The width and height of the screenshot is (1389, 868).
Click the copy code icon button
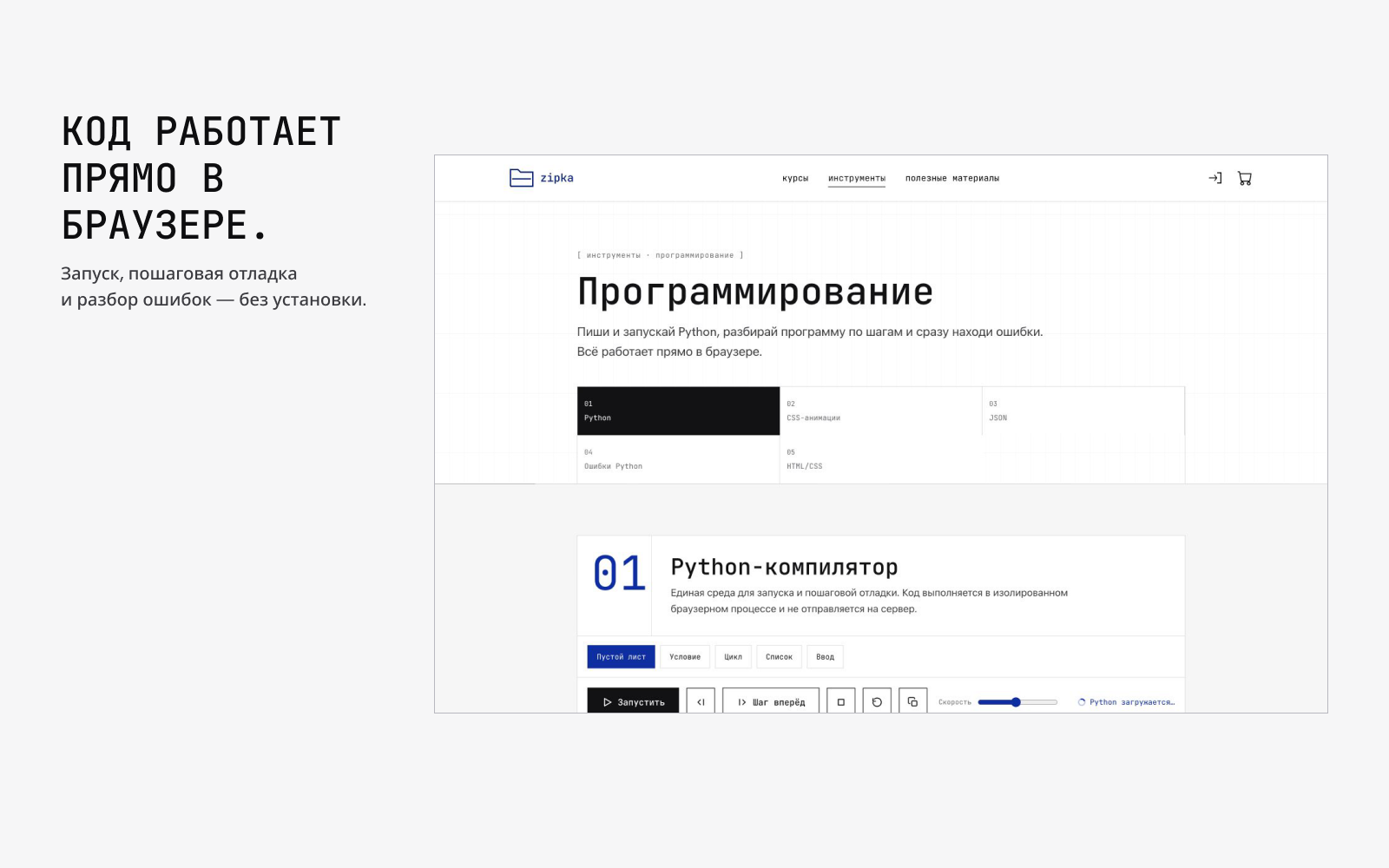912,701
